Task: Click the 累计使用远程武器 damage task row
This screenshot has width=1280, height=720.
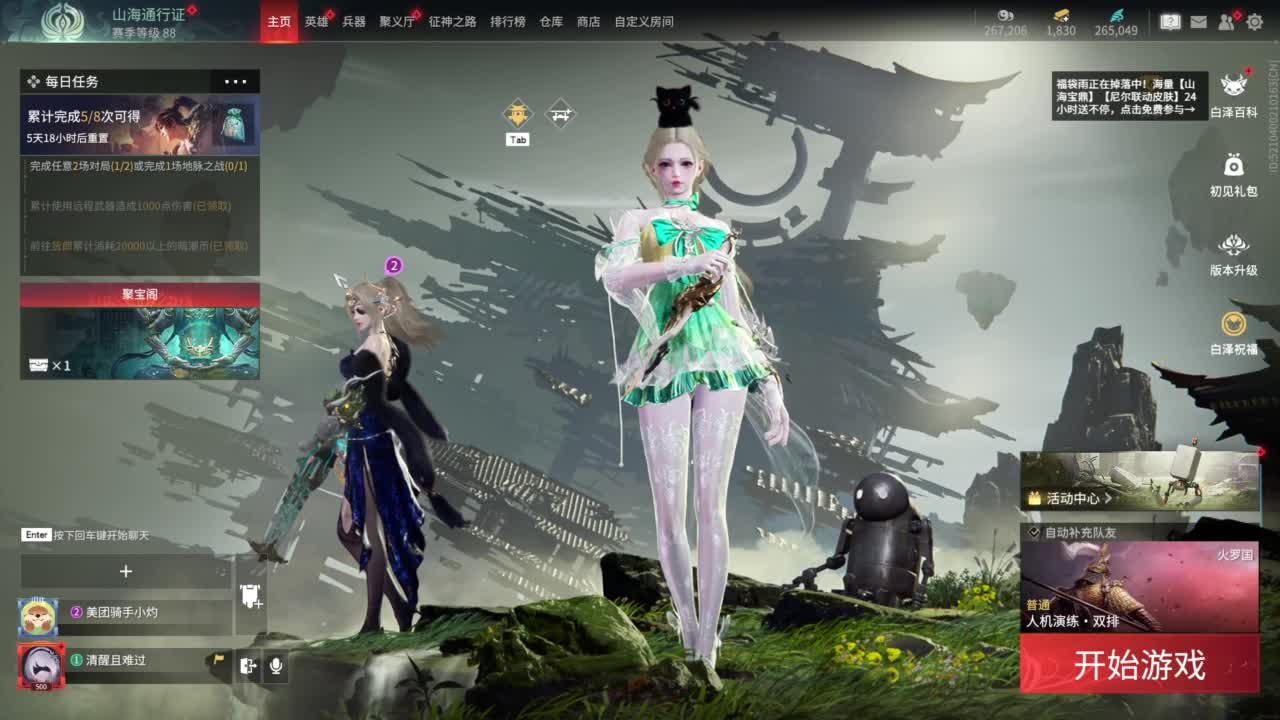Action: pos(140,205)
